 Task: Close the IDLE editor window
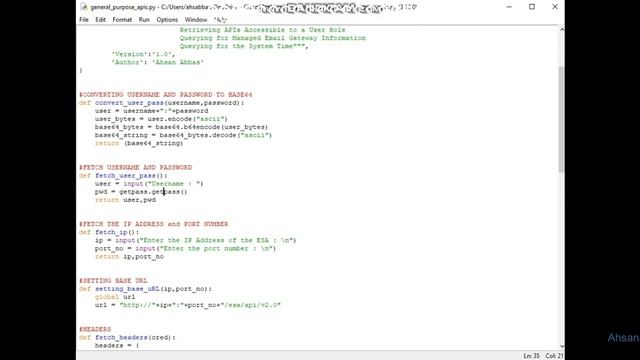pyautogui.click(x=555, y=7)
